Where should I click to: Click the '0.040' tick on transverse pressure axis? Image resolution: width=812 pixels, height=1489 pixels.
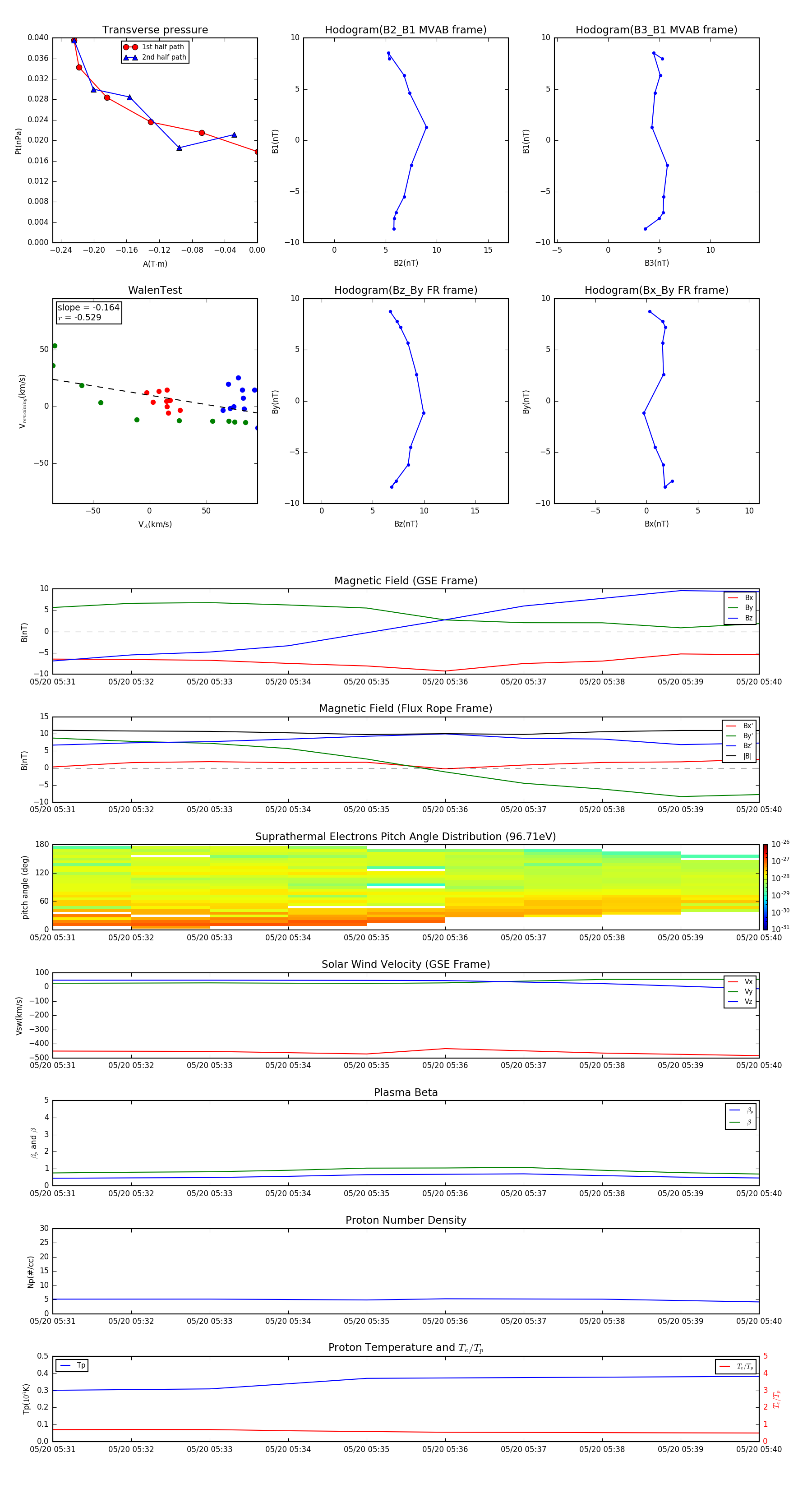37,37
